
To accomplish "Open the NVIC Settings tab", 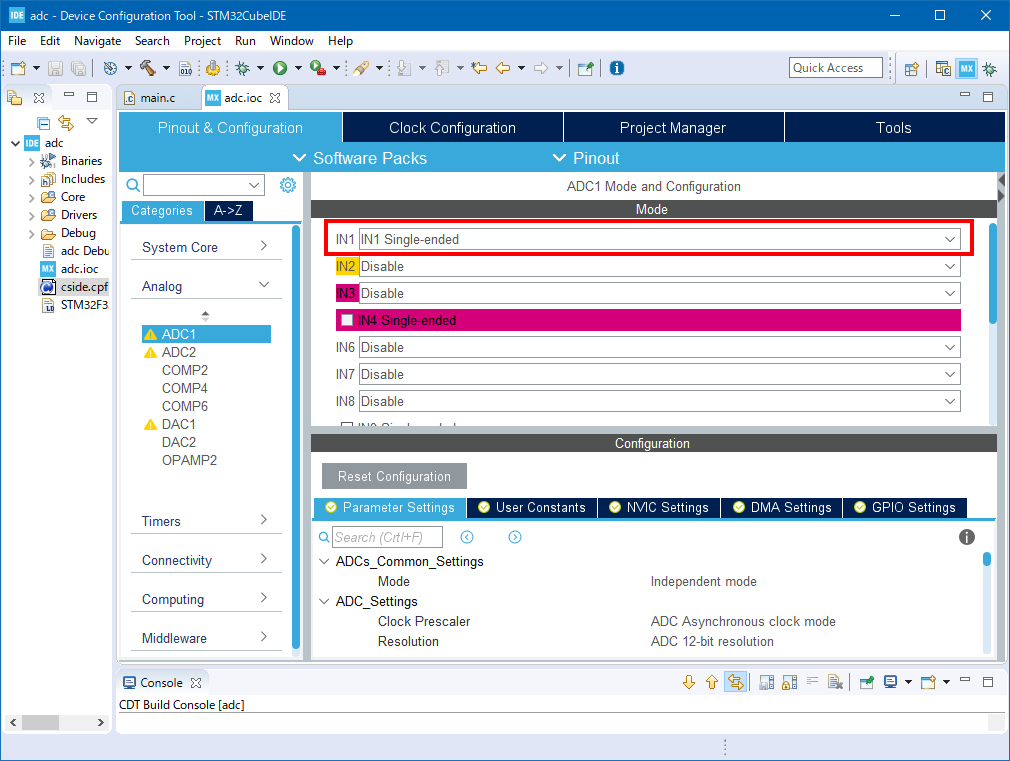I will 659,508.
